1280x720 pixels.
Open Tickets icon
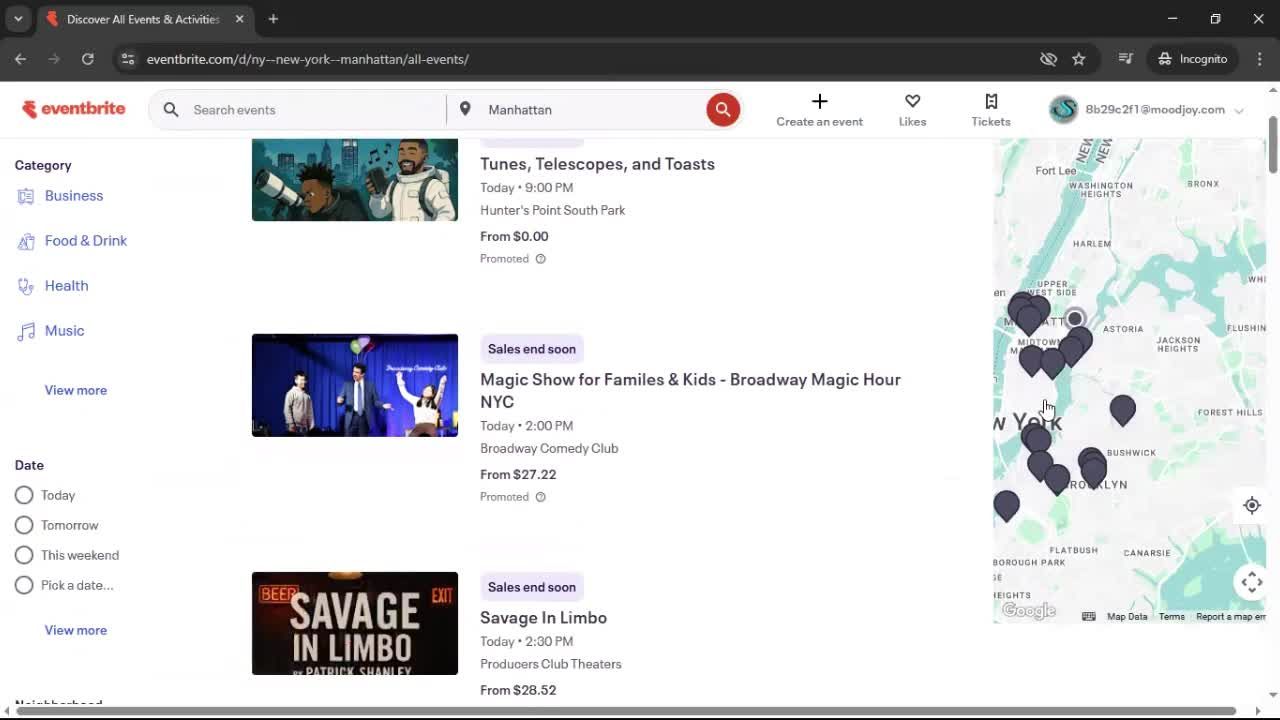[x=991, y=102]
